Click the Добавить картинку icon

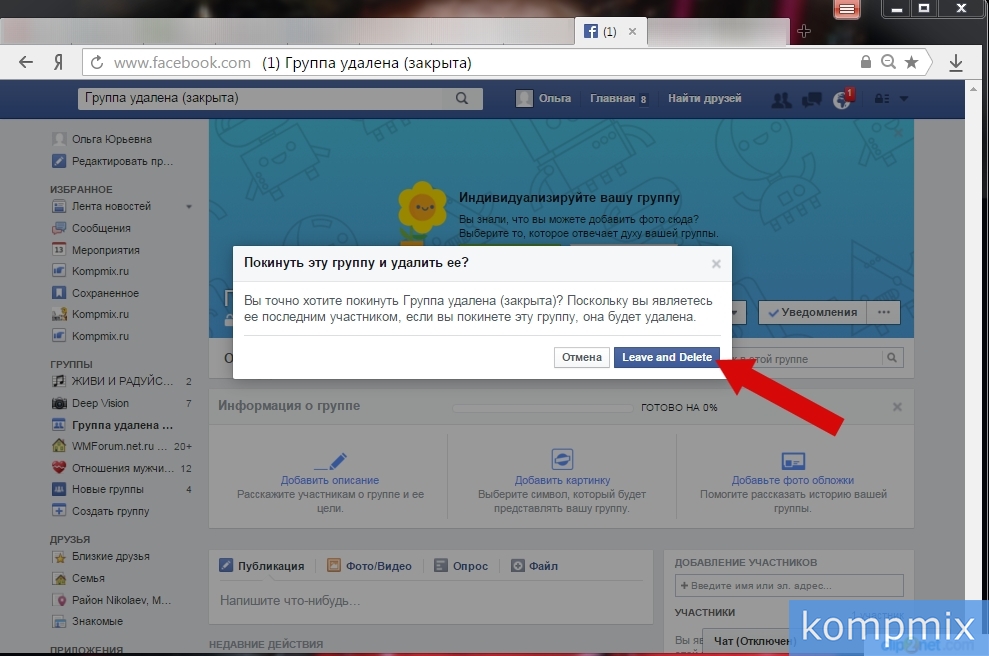562,460
